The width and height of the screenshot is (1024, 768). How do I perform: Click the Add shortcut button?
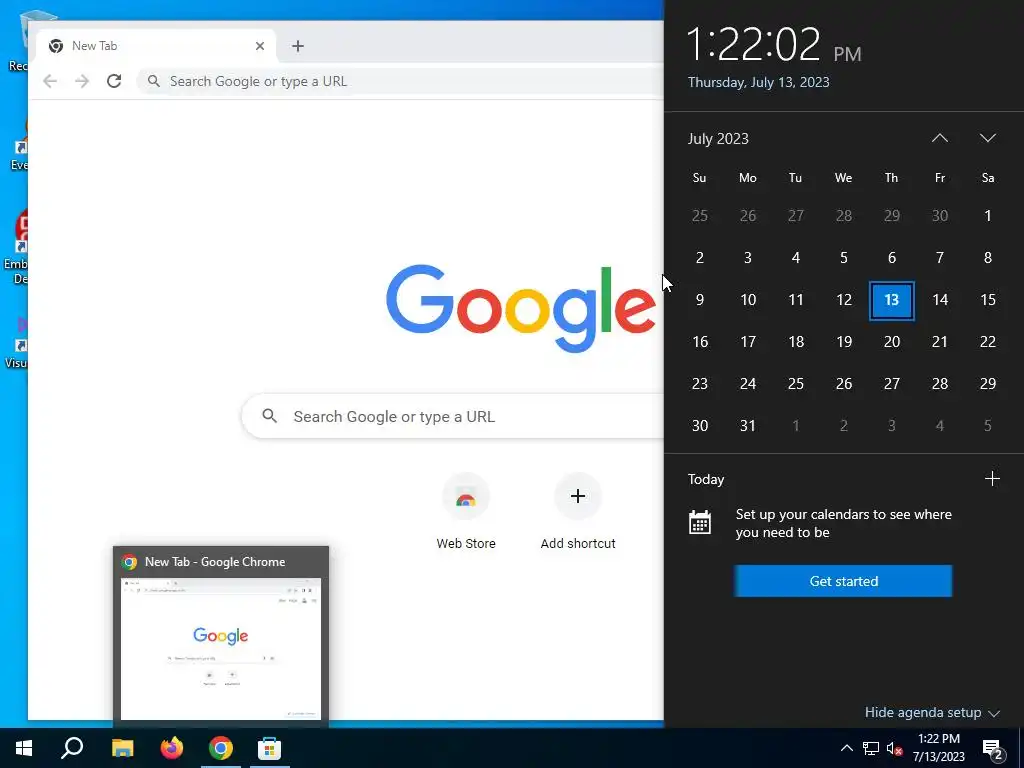point(578,512)
